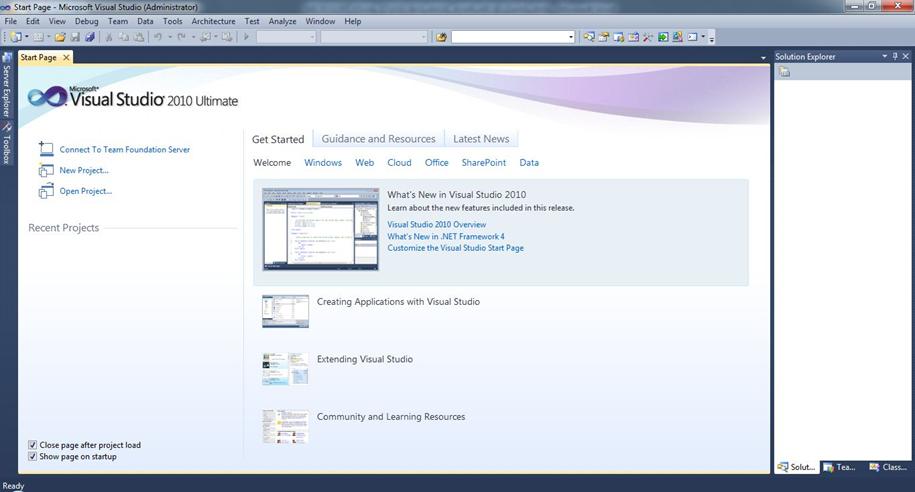This screenshot has width=915, height=492.
Task: Open the Server Explorer side tab
Action: click(x=6, y=85)
